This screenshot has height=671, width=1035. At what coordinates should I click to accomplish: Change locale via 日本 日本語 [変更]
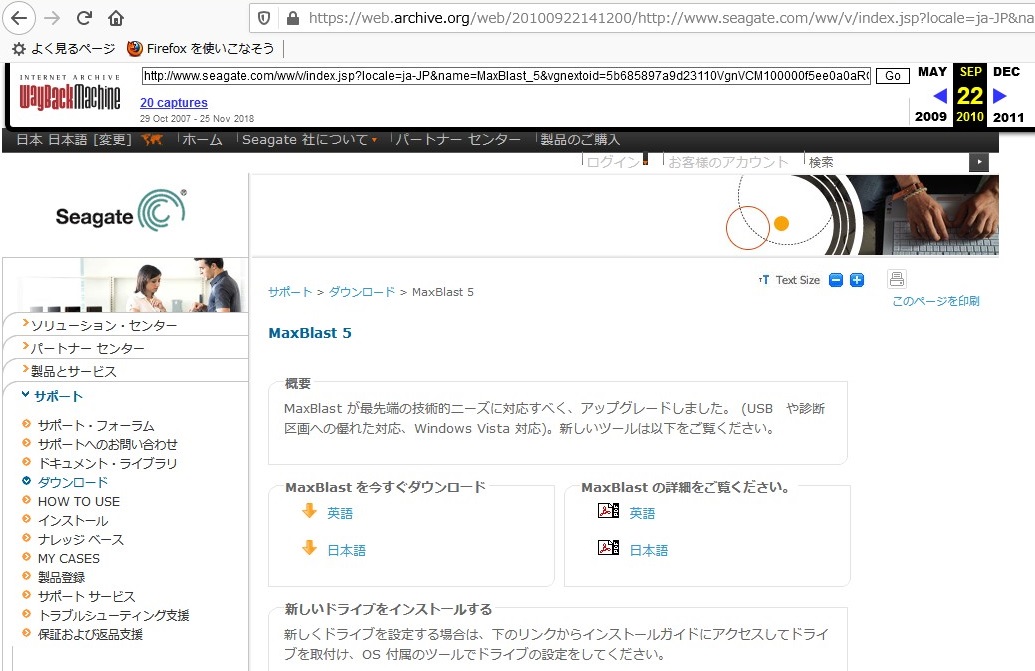74,139
